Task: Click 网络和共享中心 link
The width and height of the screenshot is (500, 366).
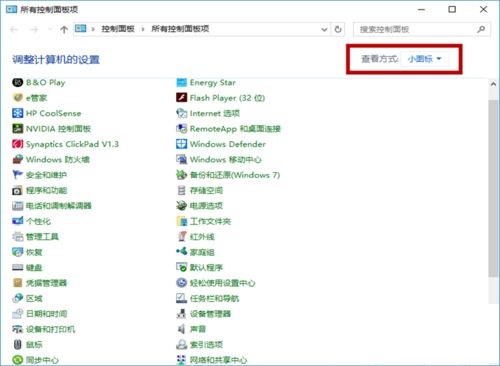Action: click(219, 360)
